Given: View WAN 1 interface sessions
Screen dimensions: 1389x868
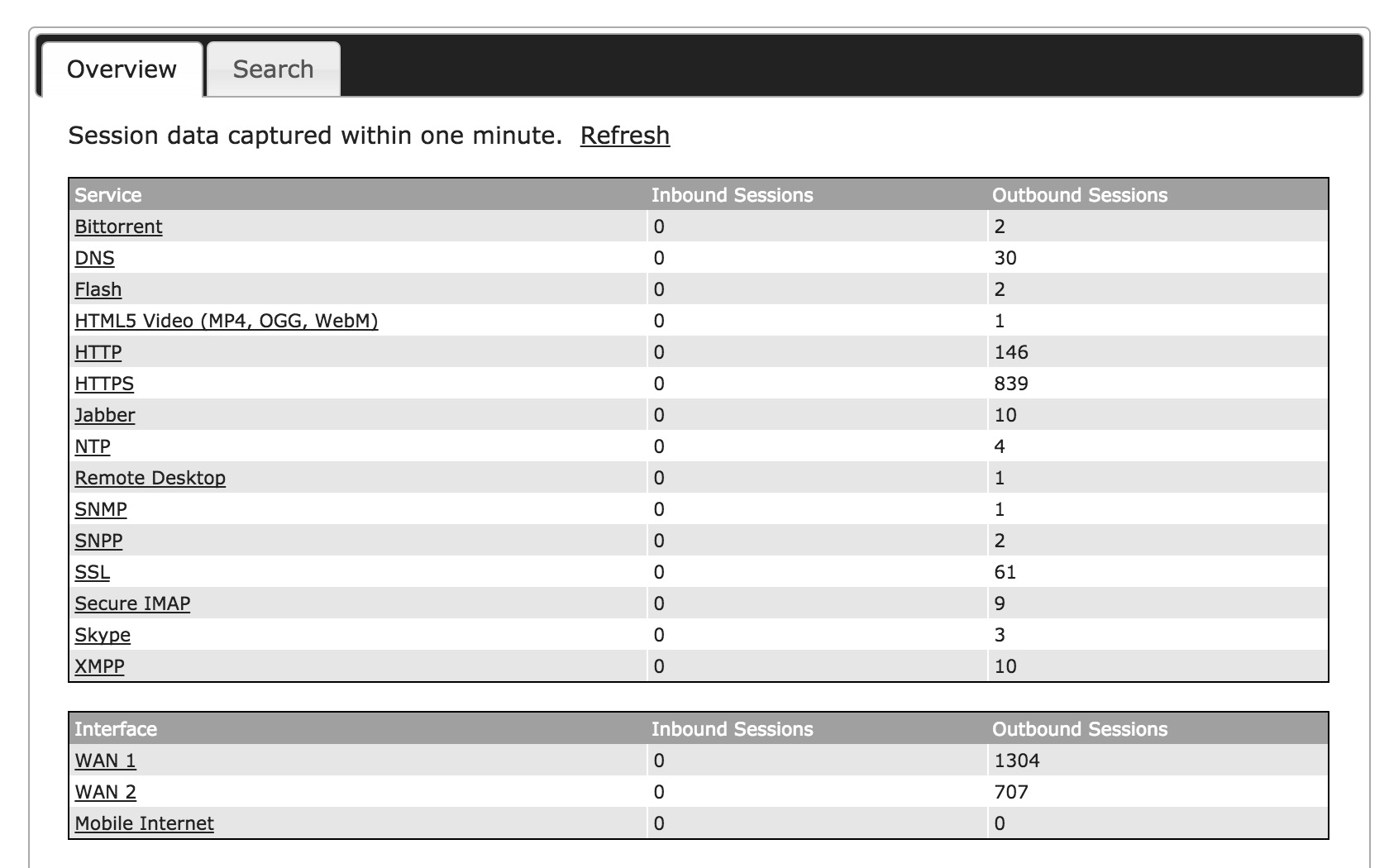Looking at the screenshot, I should click(x=105, y=761).
